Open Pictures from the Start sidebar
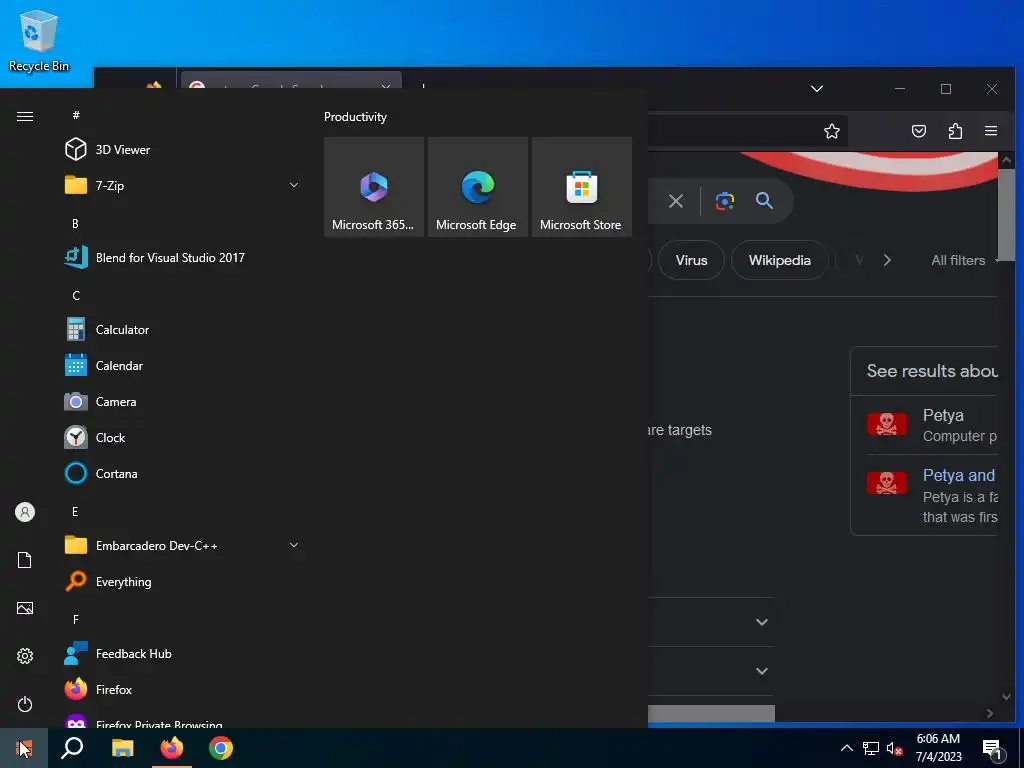Viewport: 1024px width, 768px height. coord(25,608)
